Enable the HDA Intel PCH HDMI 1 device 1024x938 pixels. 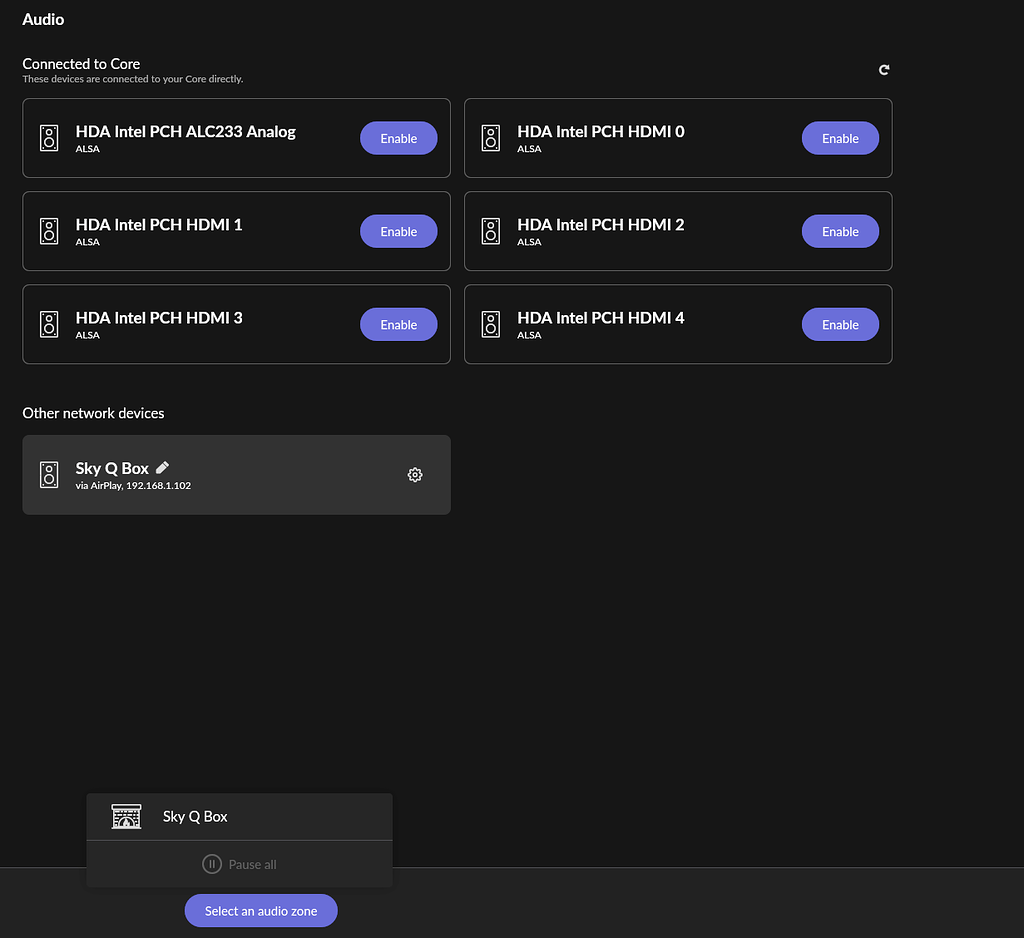(398, 231)
